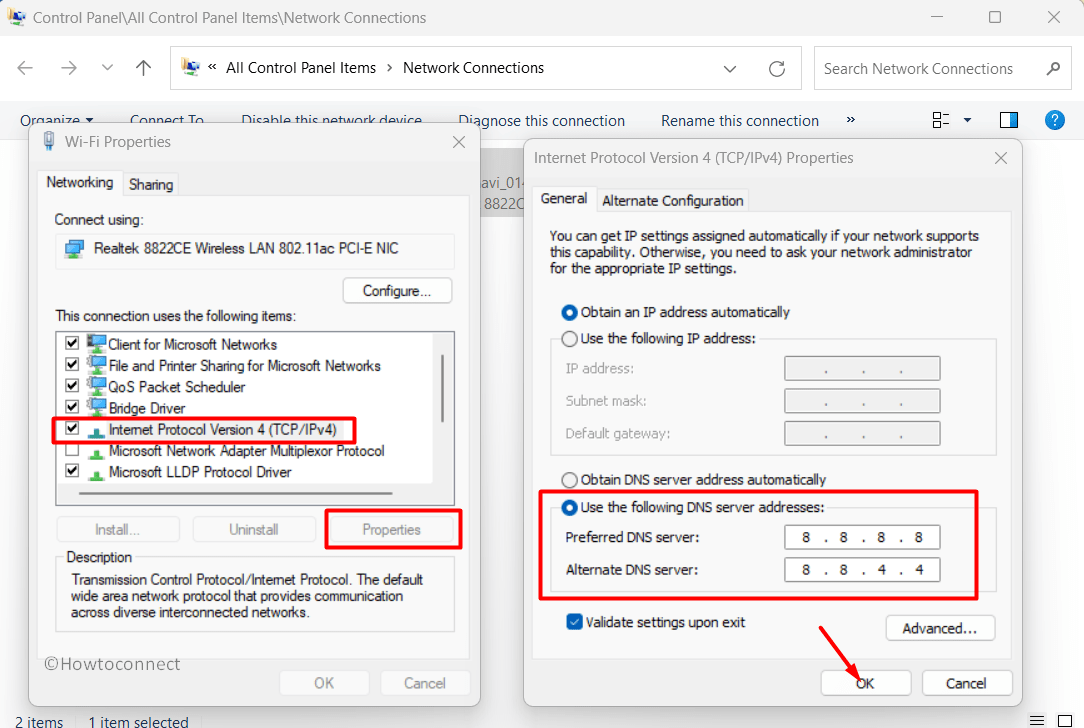Click Cancel in IPv4 Properties dialog
Screen dimensions: 1084x728
click(966, 683)
